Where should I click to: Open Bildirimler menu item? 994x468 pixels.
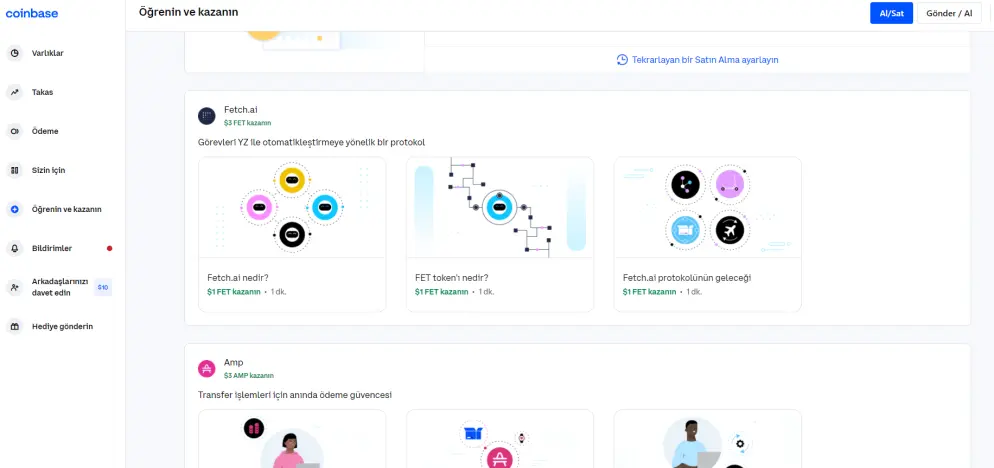[x=52, y=249]
